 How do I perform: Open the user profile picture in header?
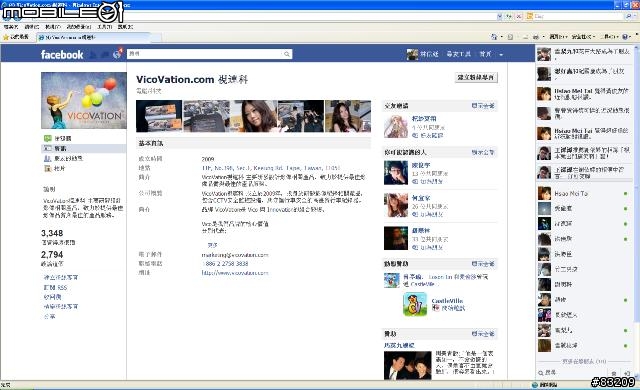tap(412, 54)
